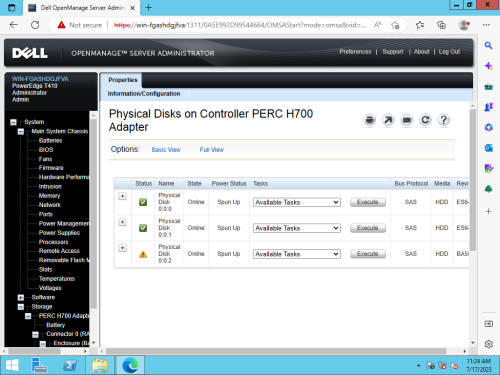Go back with browser back arrow
This screenshot has height=375, width=500.
pos(14,25)
